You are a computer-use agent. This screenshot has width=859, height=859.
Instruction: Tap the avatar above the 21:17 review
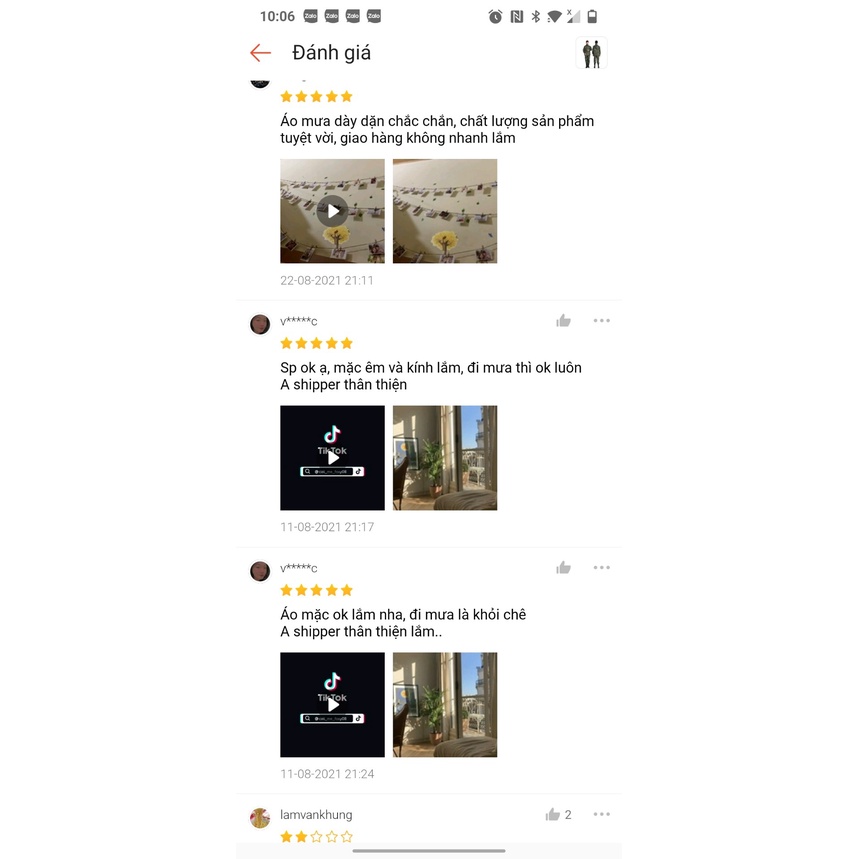[x=260, y=324]
